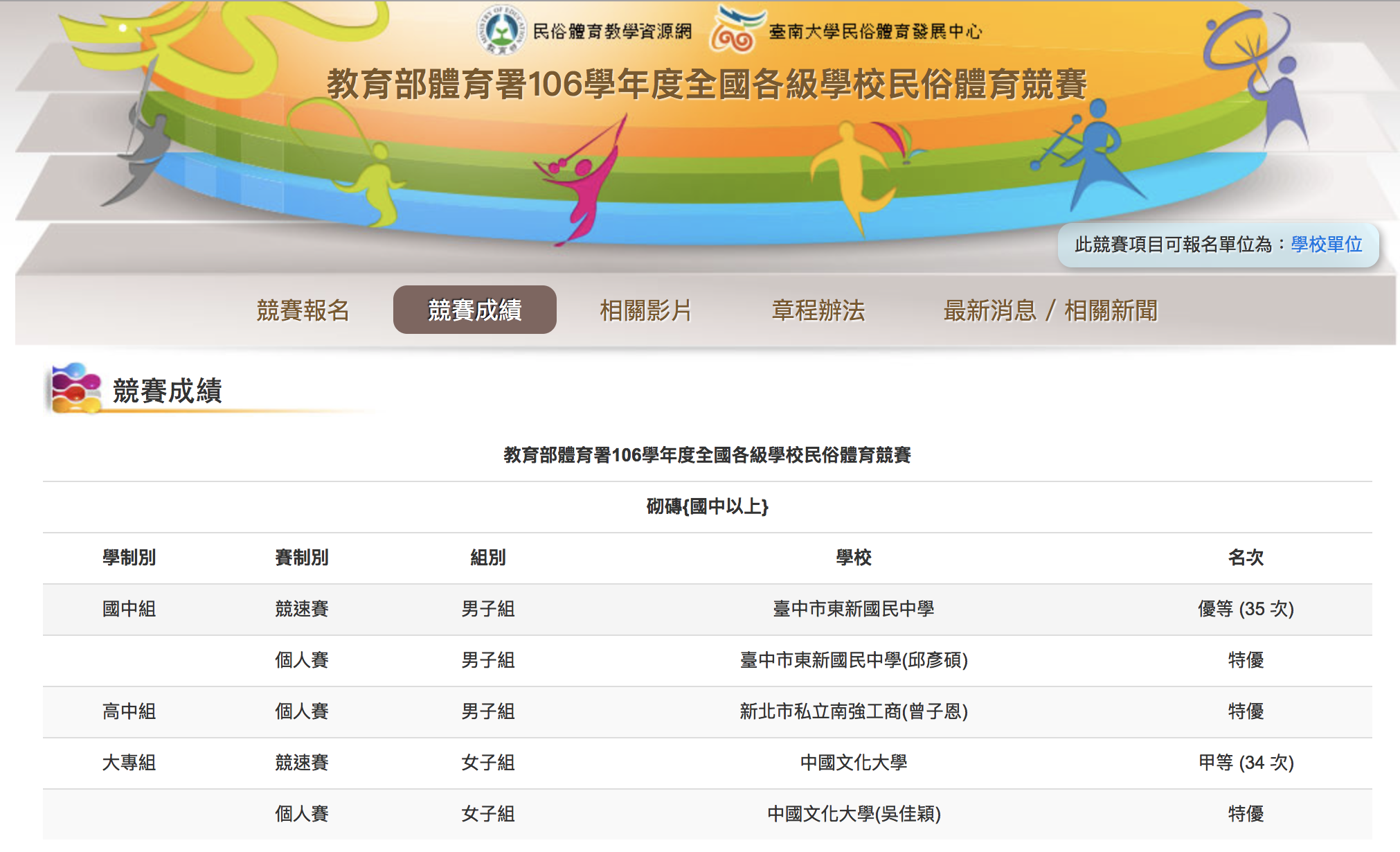The width and height of the screenshot is (1400, 852).
Task: Click the 砌磚{國中以上} category header
Action: (x=707, y=506)
